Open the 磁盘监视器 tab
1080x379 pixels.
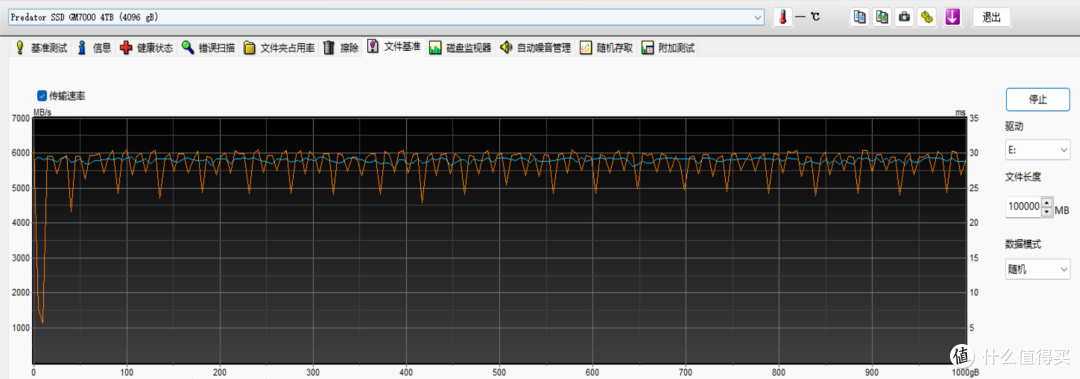click(x=460, y=48)
